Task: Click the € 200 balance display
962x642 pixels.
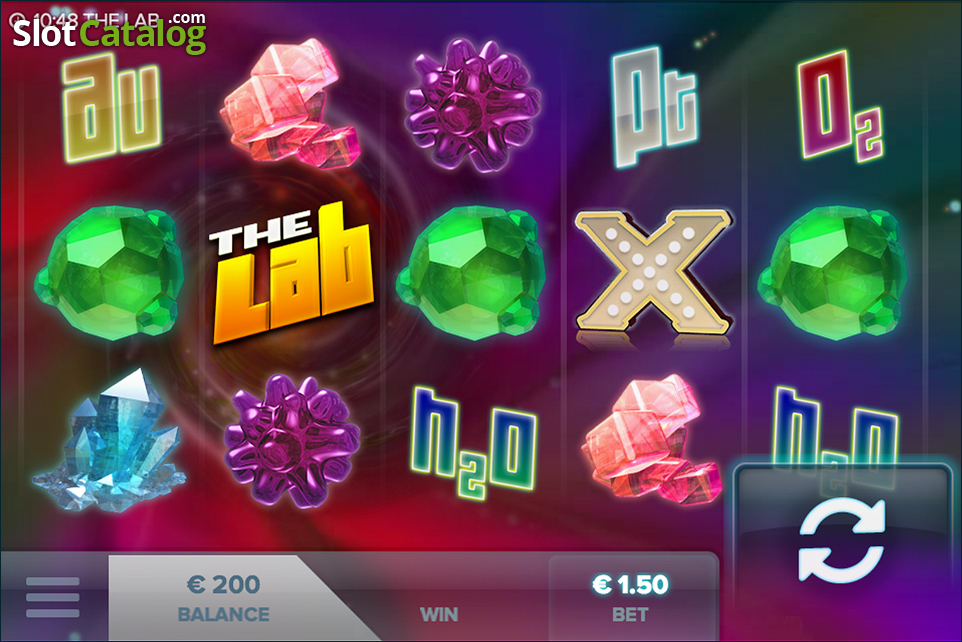Action: pos(223,598)
